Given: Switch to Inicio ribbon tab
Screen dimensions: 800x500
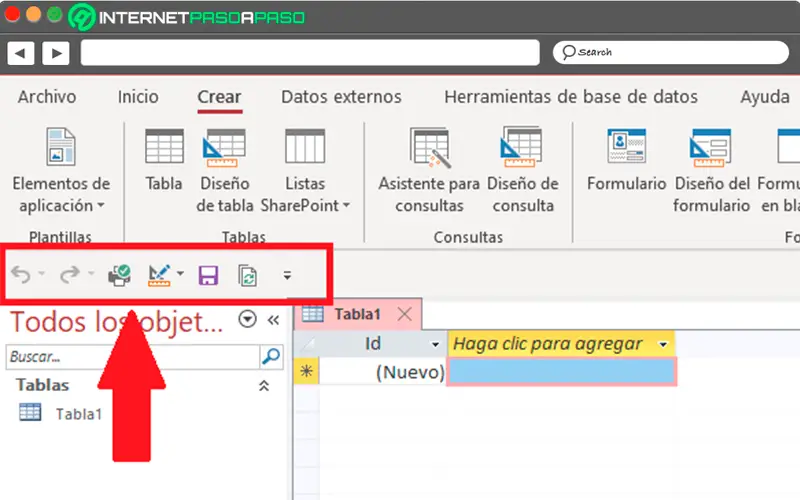Looking at the screenshot, I should point(138,96).
